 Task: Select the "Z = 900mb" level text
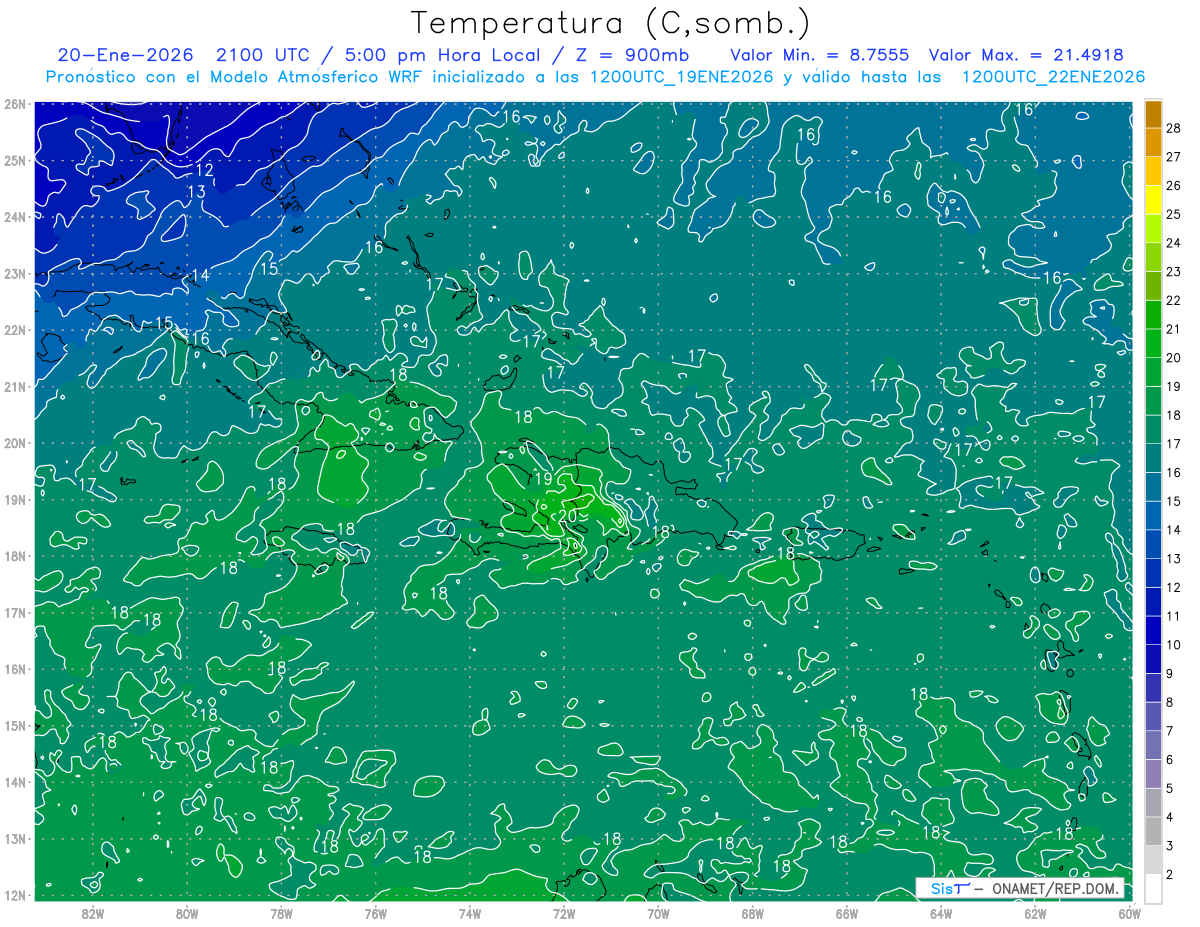point(632,55)
